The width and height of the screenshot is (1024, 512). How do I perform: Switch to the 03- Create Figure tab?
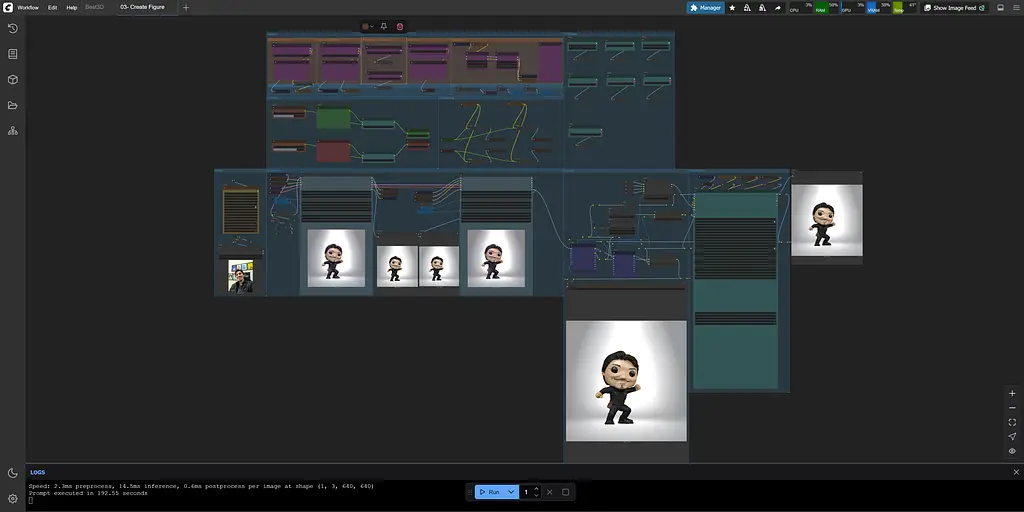coord(142,7)
